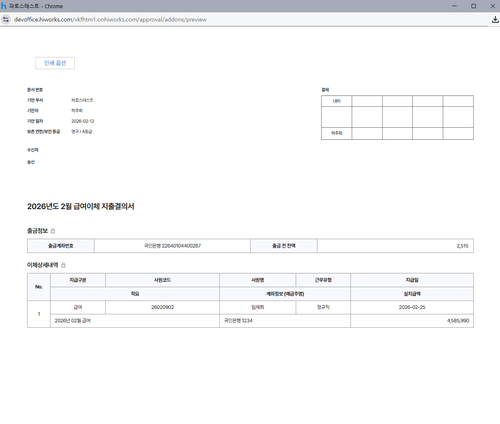This screenshot has height=424, width=500.
Task: Click the employee code 26020902
Action: pyautogui.click(x=162, y=307)
